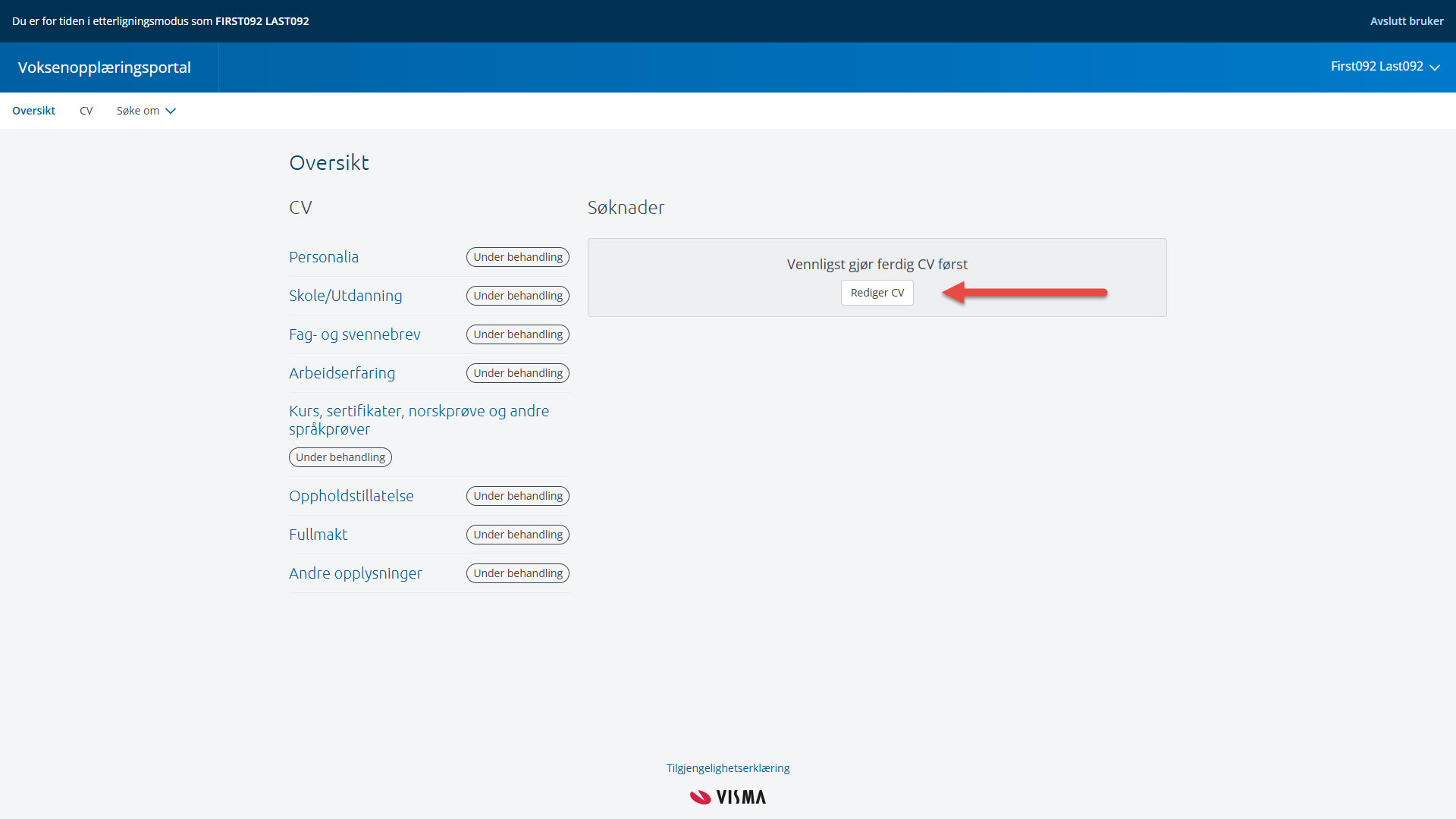Click Under behandling badge beside Personalia

click(x=518, y=257)
